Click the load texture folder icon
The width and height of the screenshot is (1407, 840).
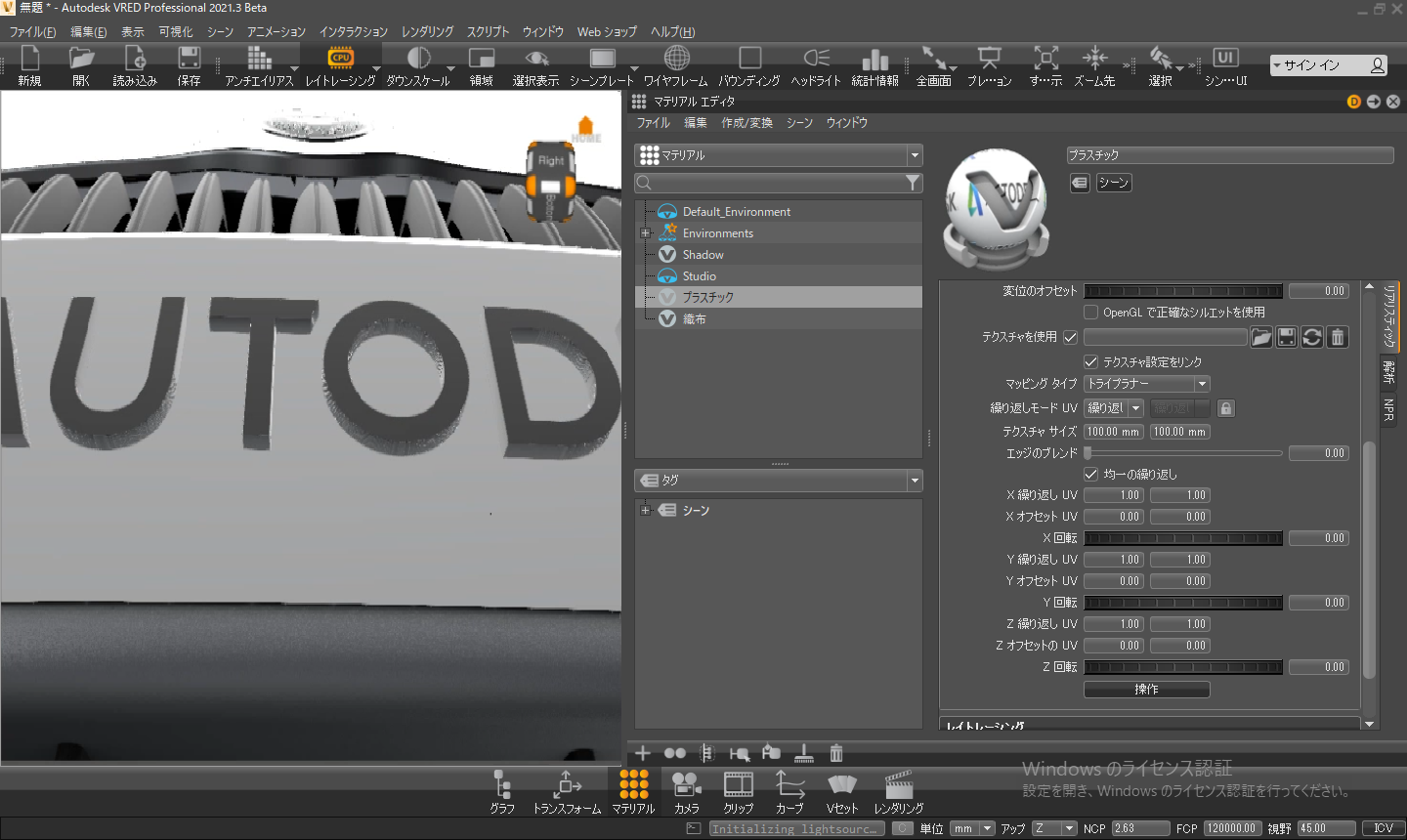(x=1261, y=337)
